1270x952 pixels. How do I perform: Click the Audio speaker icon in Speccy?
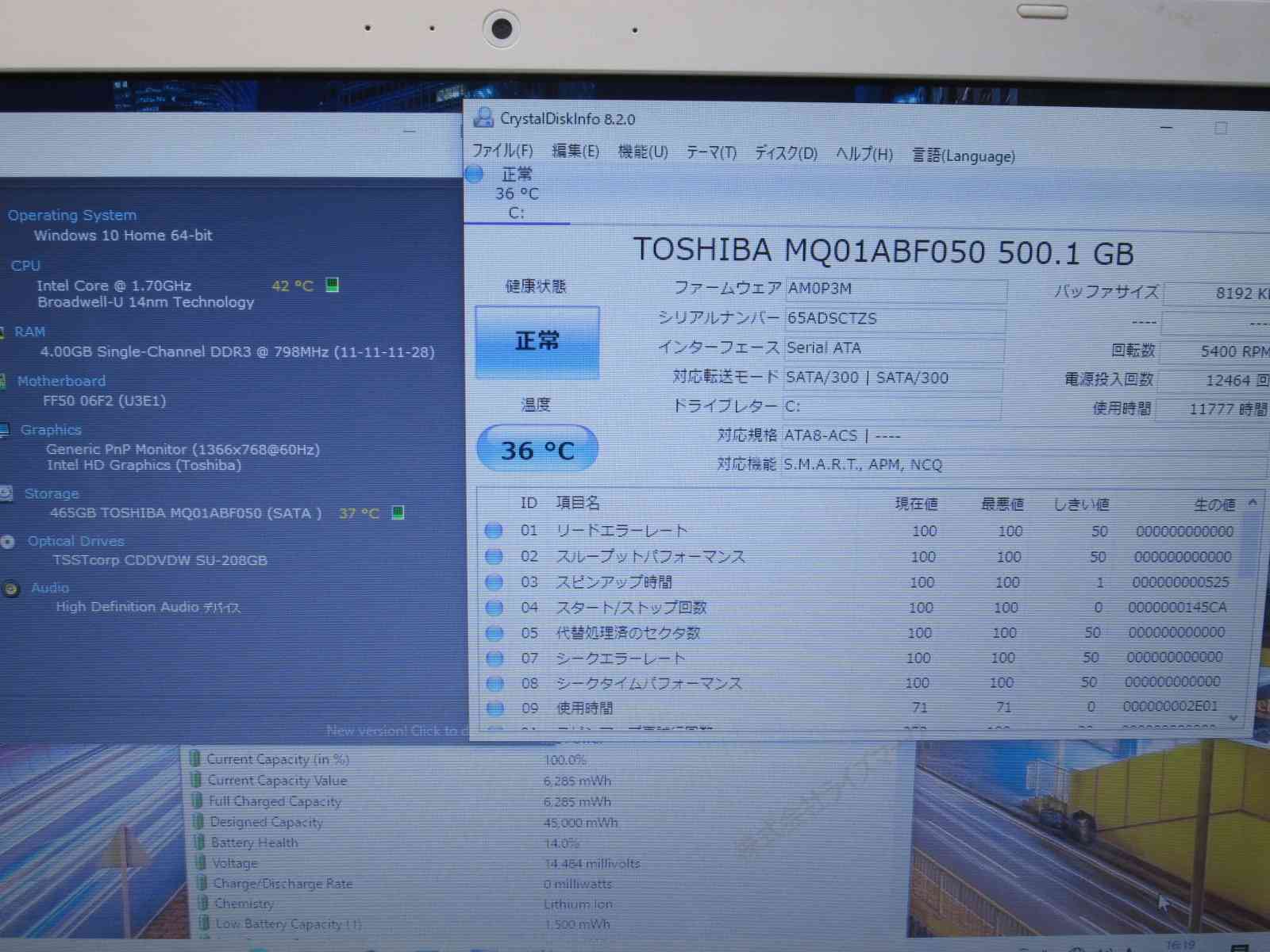coord(11,589)
